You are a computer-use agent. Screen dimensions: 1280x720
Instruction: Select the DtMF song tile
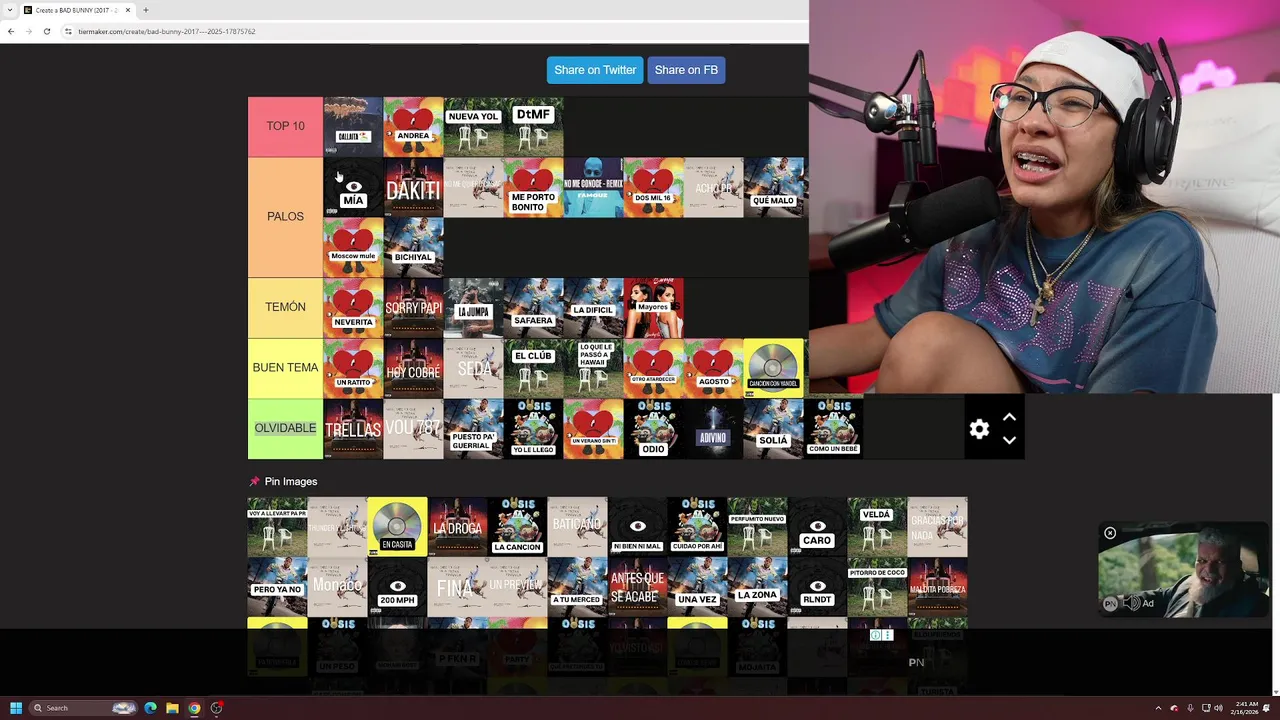[533, 126]
